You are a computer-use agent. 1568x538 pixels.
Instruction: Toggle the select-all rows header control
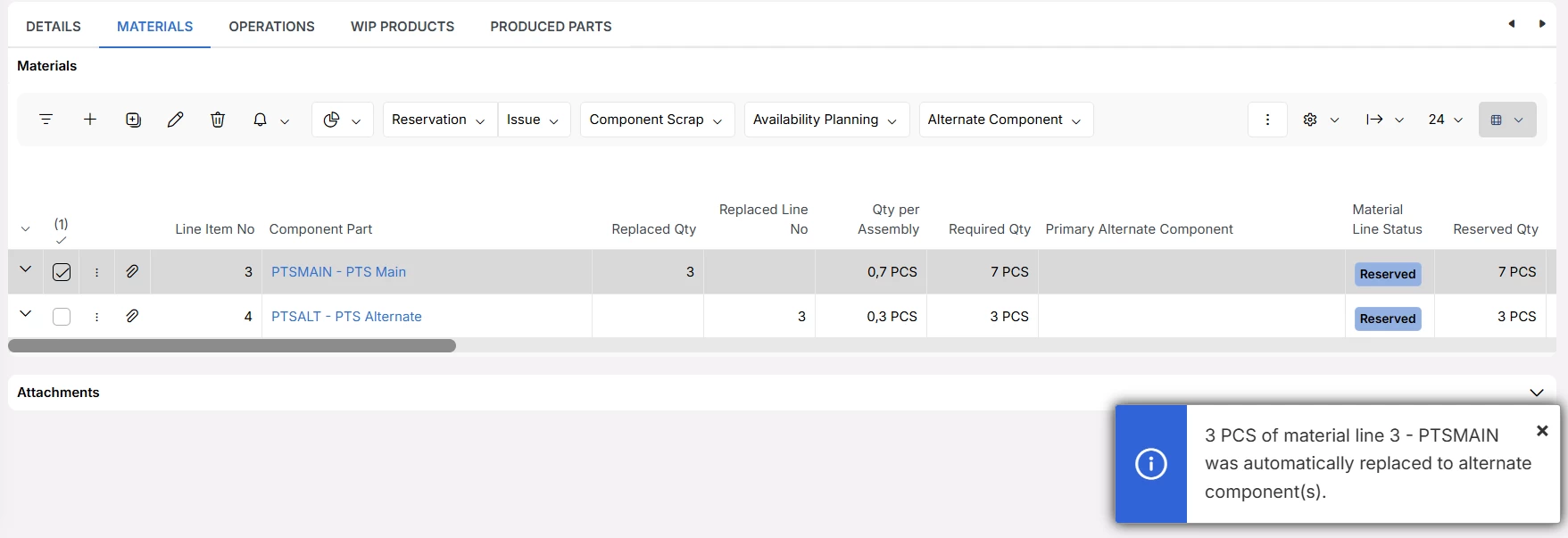[x=61, y=230]
